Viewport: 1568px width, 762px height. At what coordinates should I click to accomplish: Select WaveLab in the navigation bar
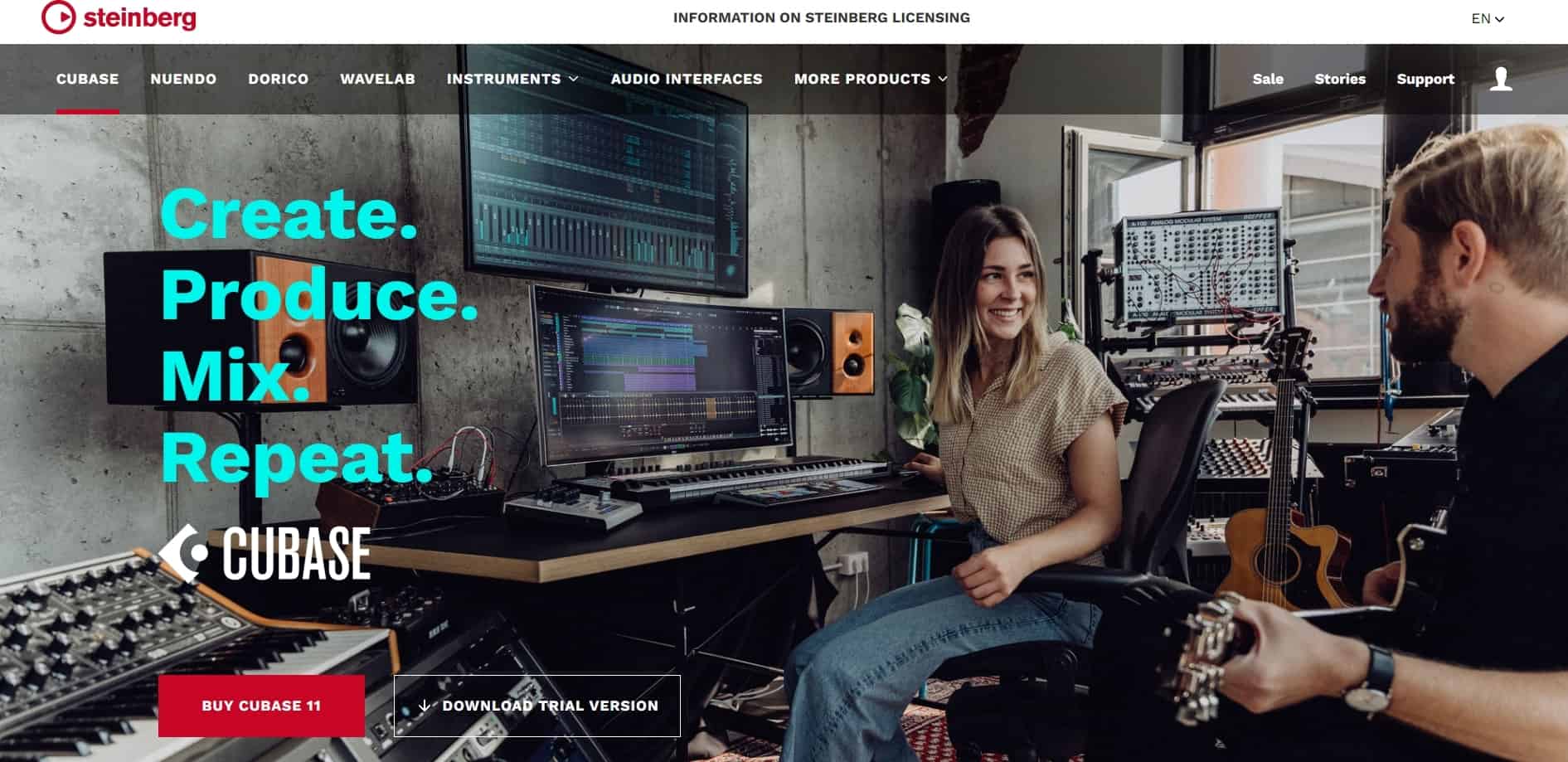pos(377,79)
